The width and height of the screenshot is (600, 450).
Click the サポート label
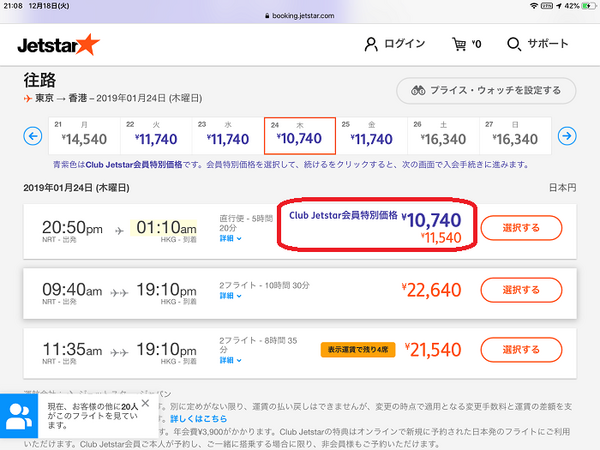point(548,44)
